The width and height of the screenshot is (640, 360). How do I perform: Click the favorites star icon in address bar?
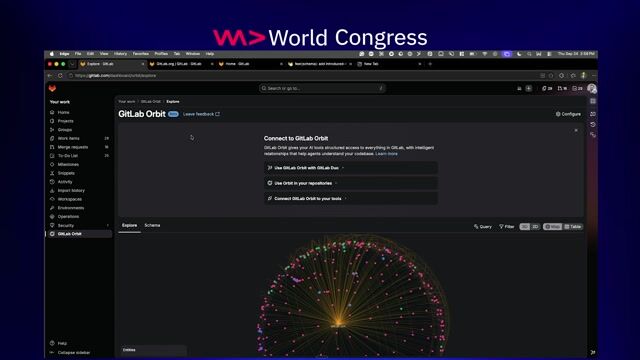pos(551,76)
